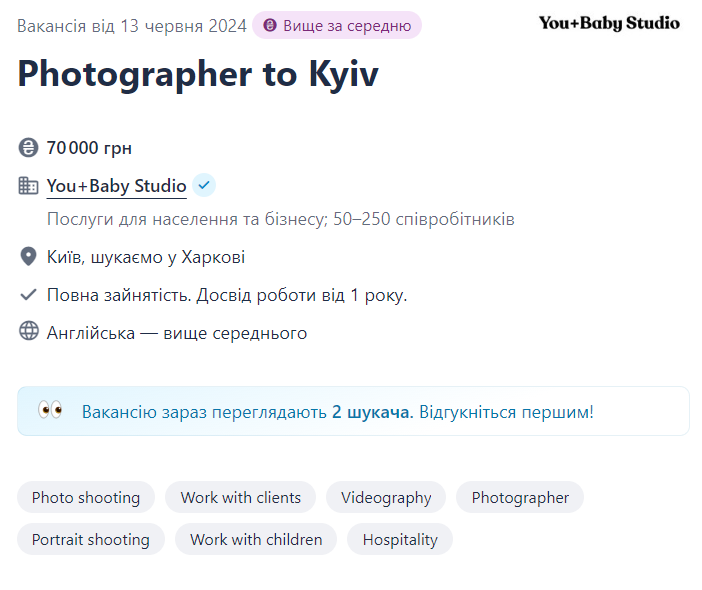Click the hryvnia salary icon
702x590 pixels.
tap(28, 148)
